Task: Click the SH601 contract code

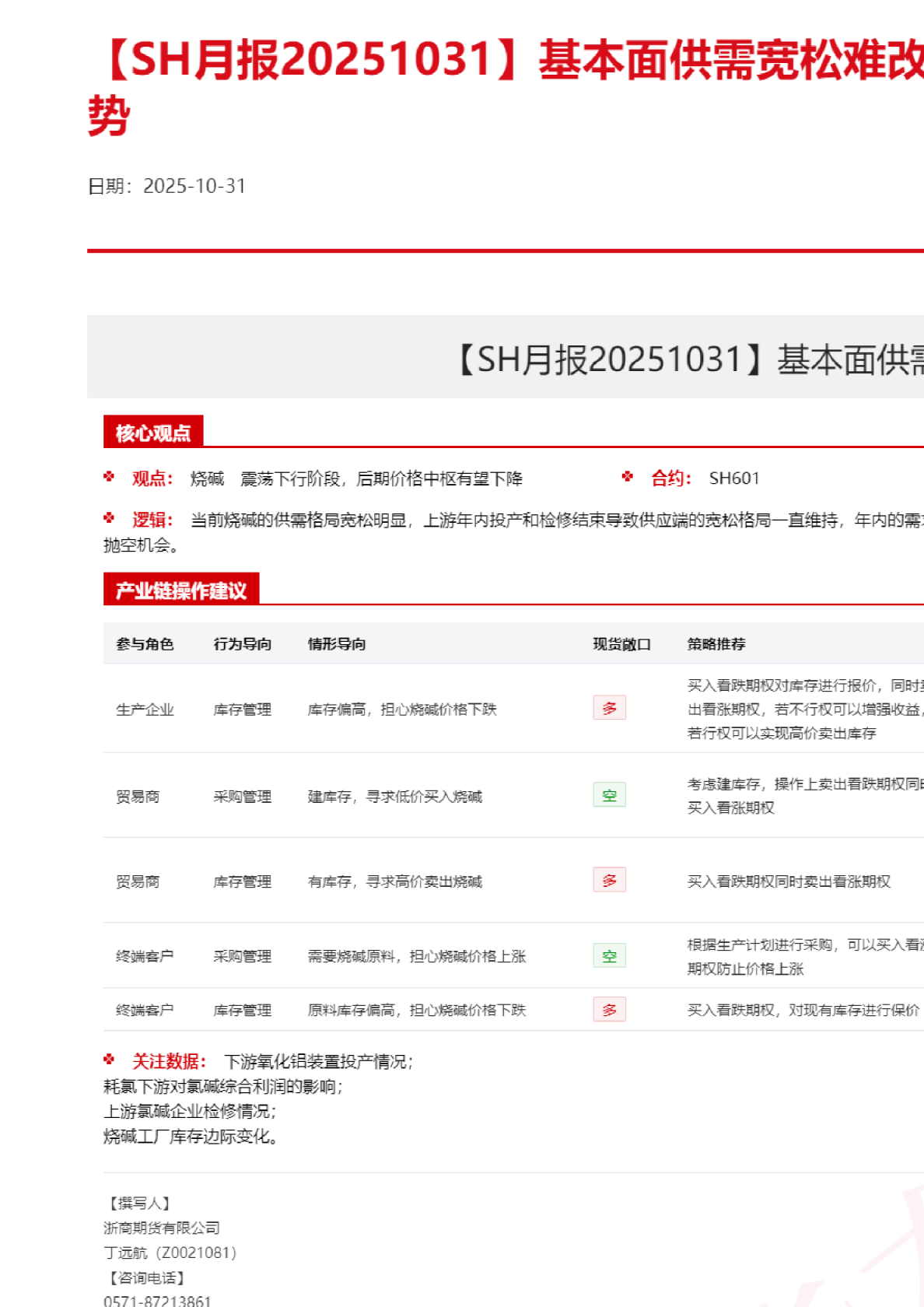Action: pos(733,478)
